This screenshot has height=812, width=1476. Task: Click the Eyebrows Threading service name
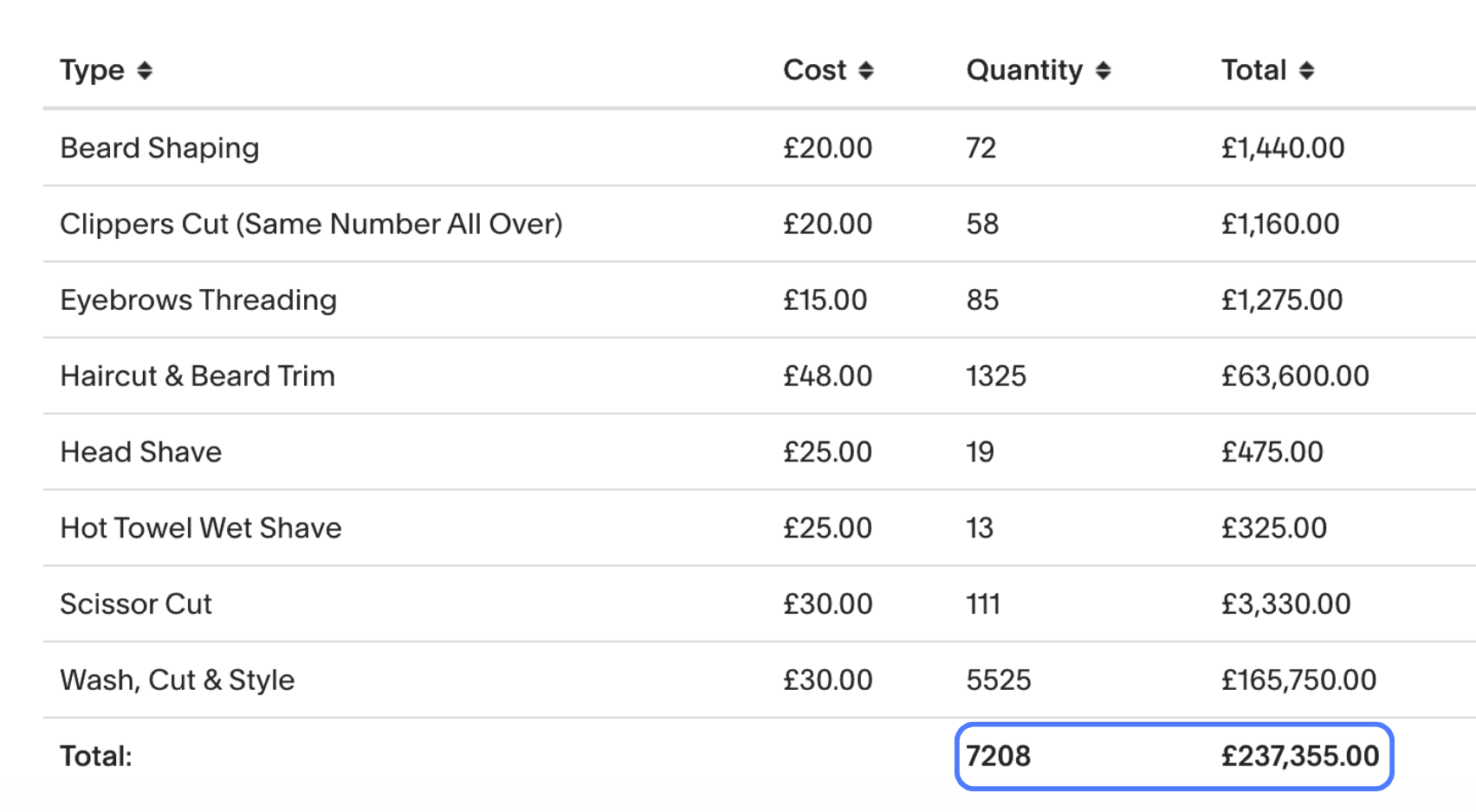tap(198, 300)
